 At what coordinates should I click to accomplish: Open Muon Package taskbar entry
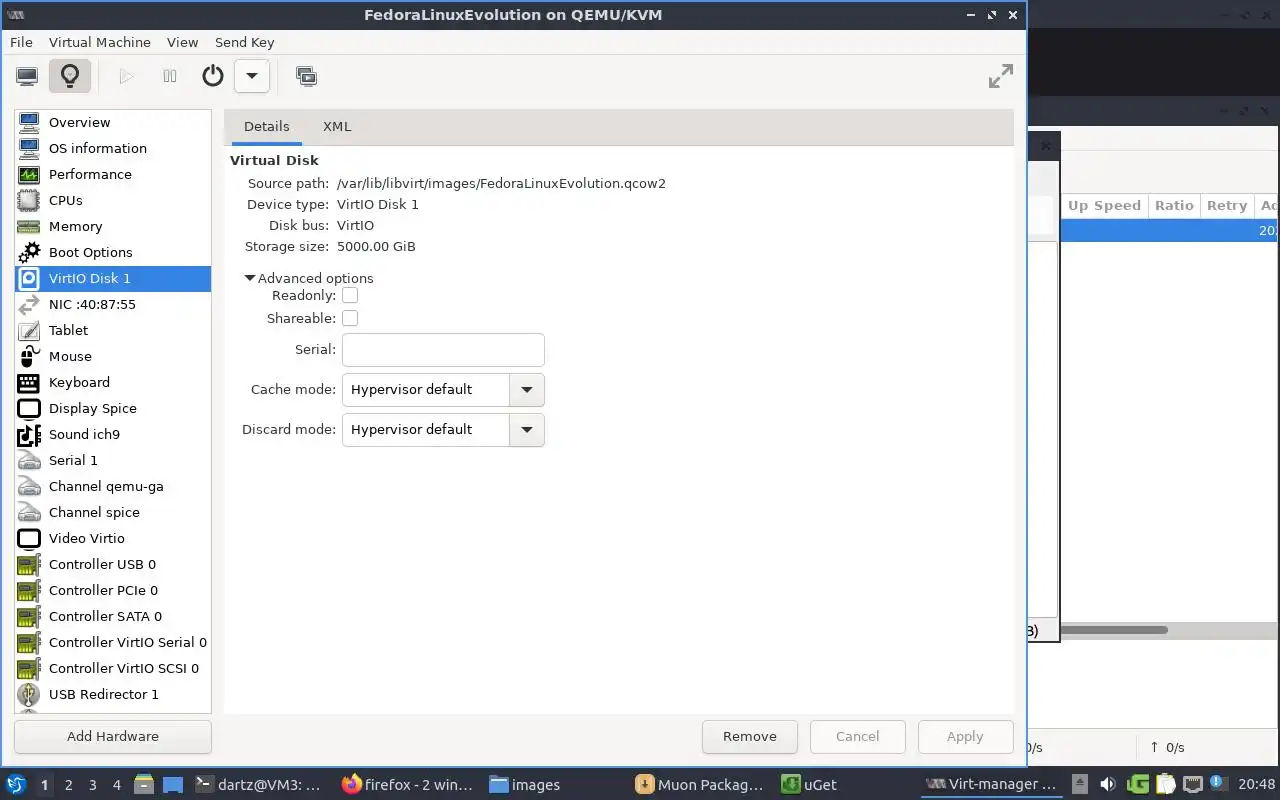[x=699, y=785]
